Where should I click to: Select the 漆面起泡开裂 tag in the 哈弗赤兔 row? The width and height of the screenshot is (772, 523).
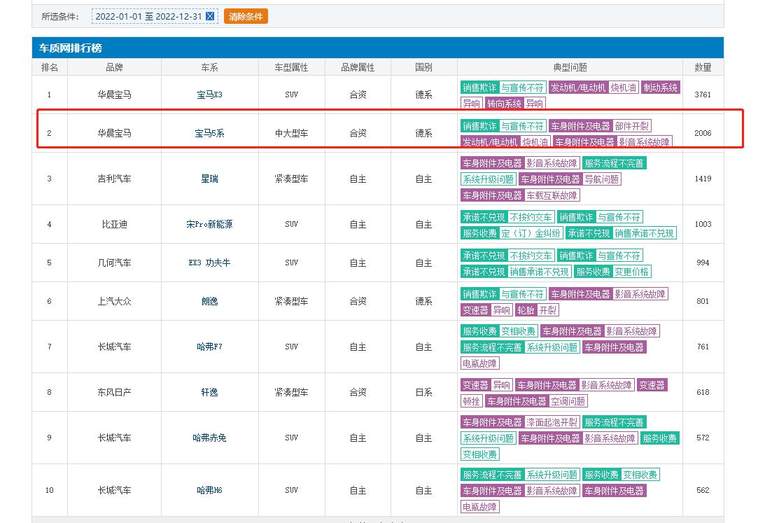click(552, 422)
